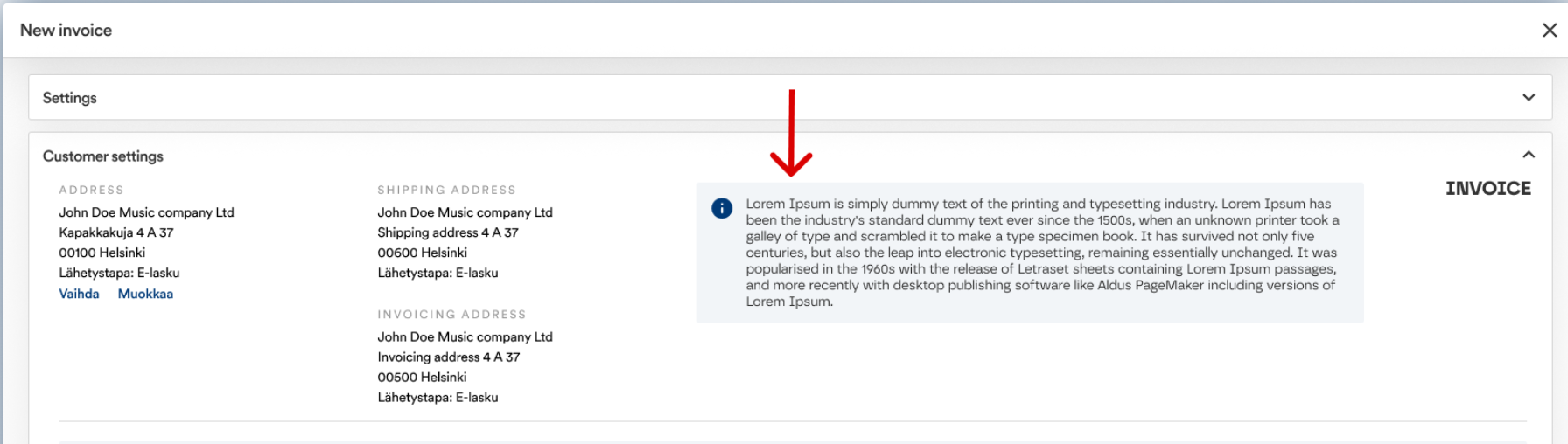Expand the Settings section chevron
1568x444 pixels.
(1528, 98)
